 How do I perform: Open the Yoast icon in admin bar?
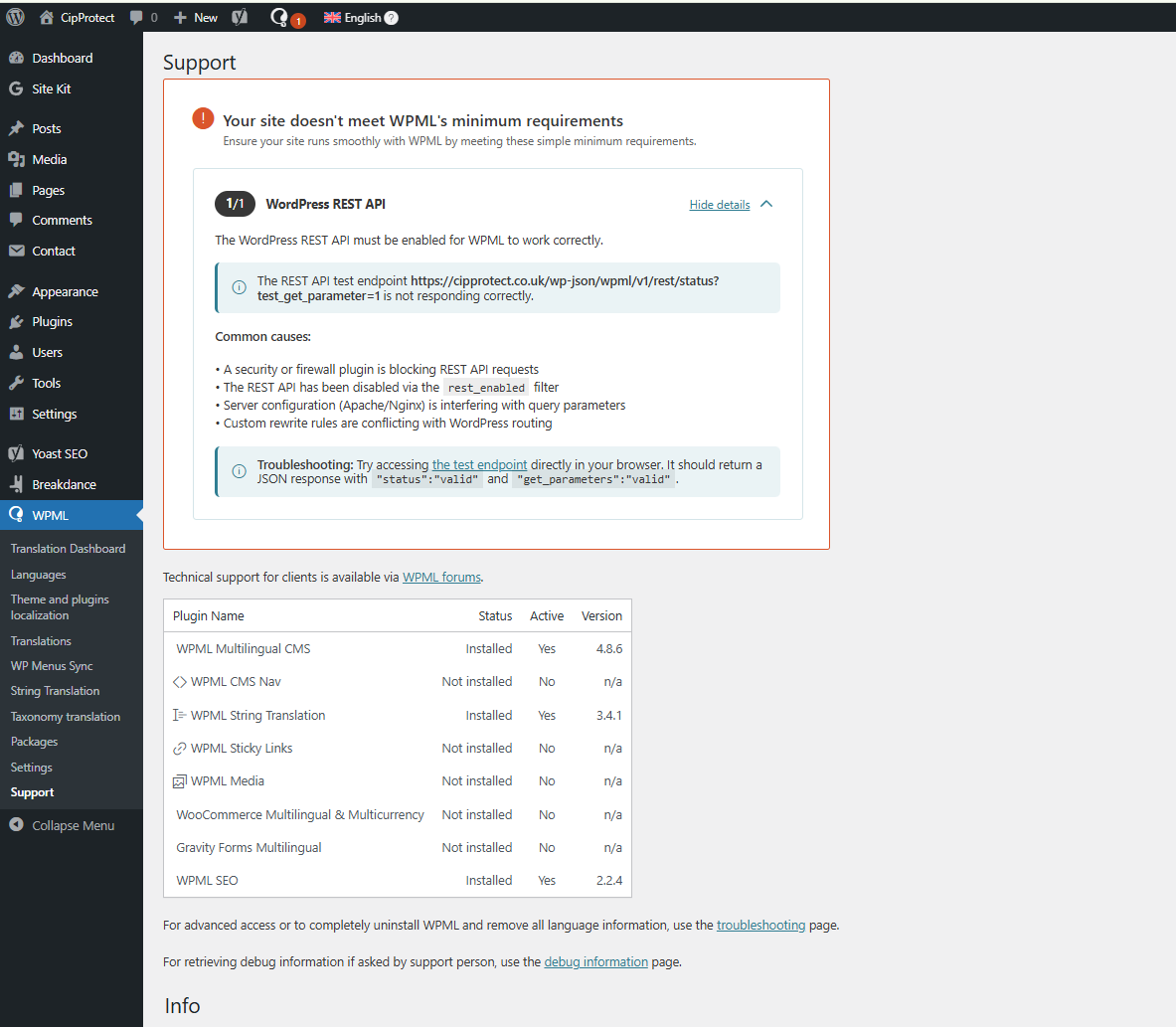pyautogui.click(x=240, y=17)
